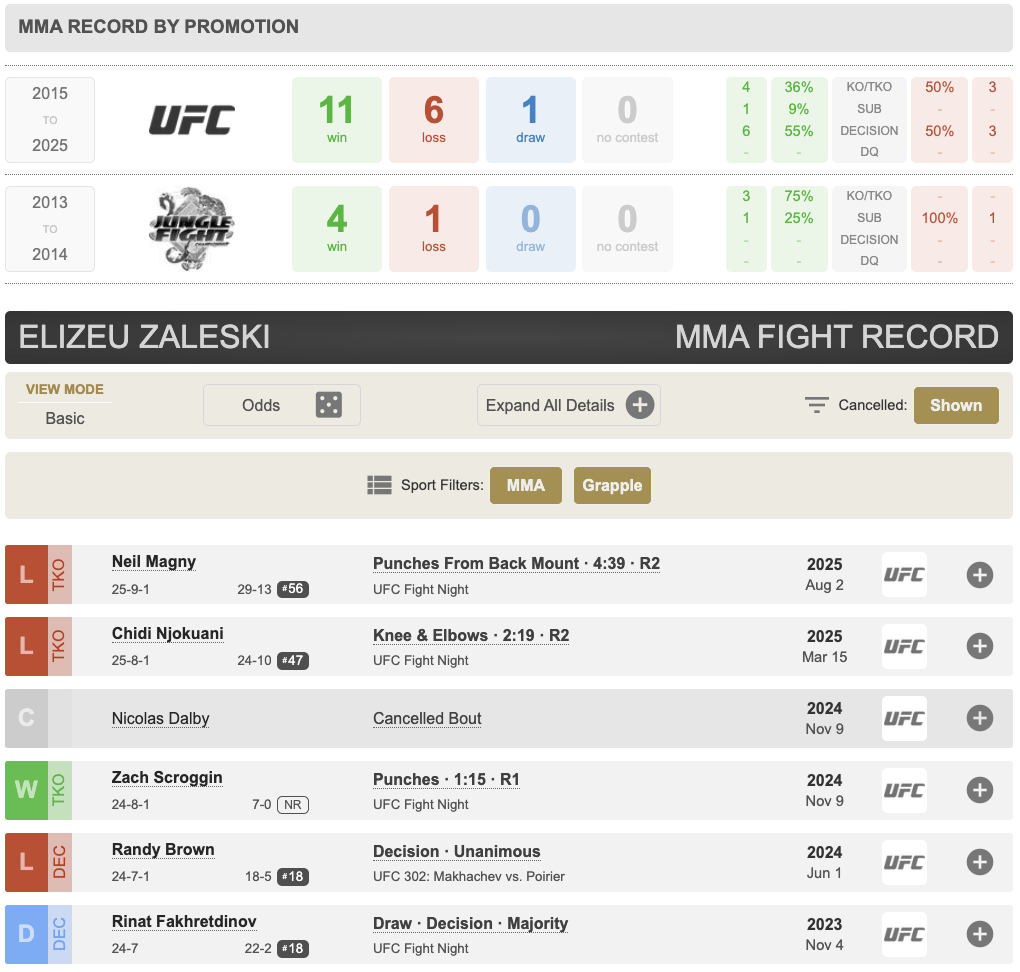This screenshot has height=972, width=1020.
Task: Click the green UFC 11 win box
Action: coord(337,120)
